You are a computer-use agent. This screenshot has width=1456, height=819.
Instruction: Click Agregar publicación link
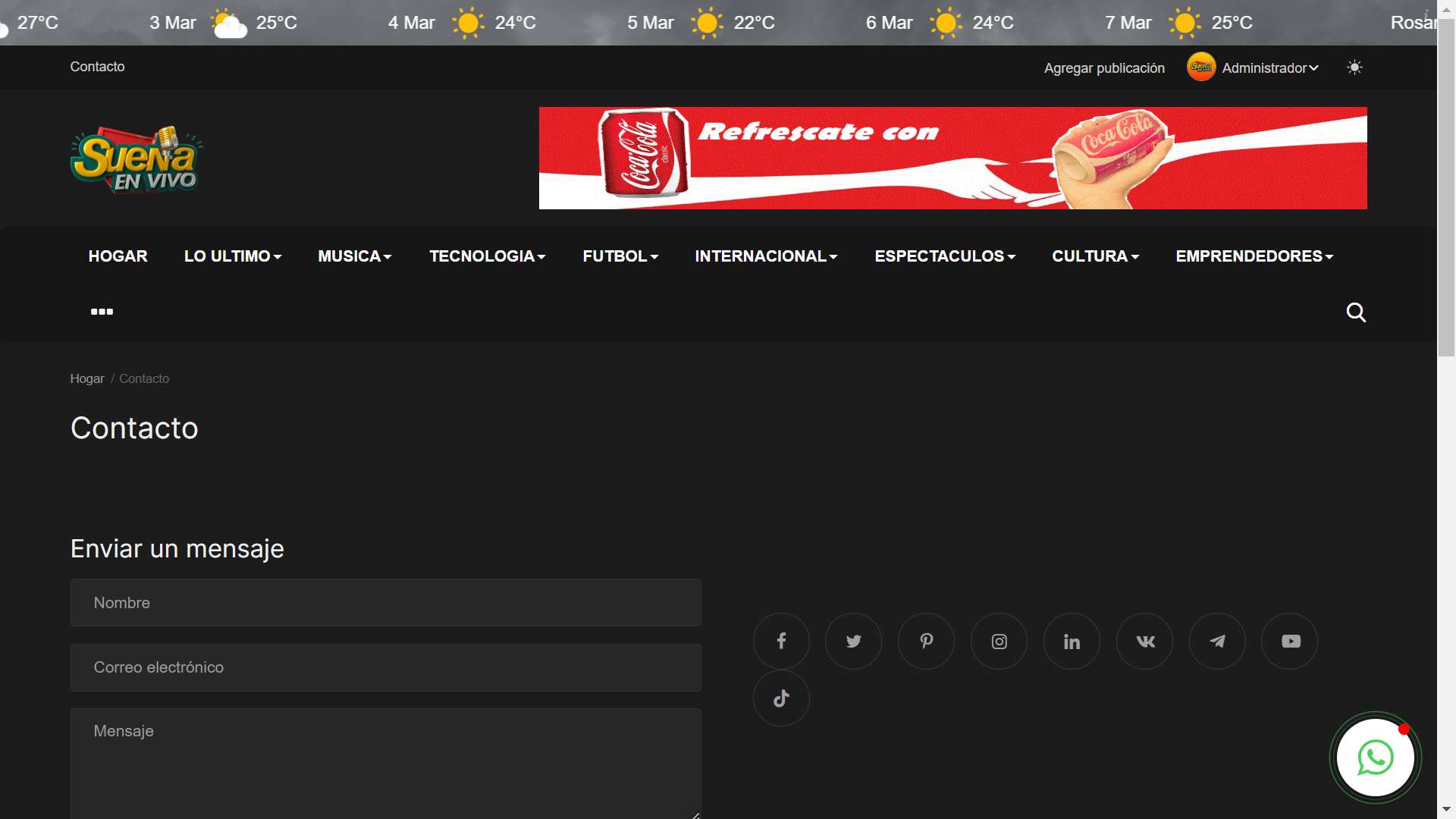pyautogui.click(x=1104, y=68)
